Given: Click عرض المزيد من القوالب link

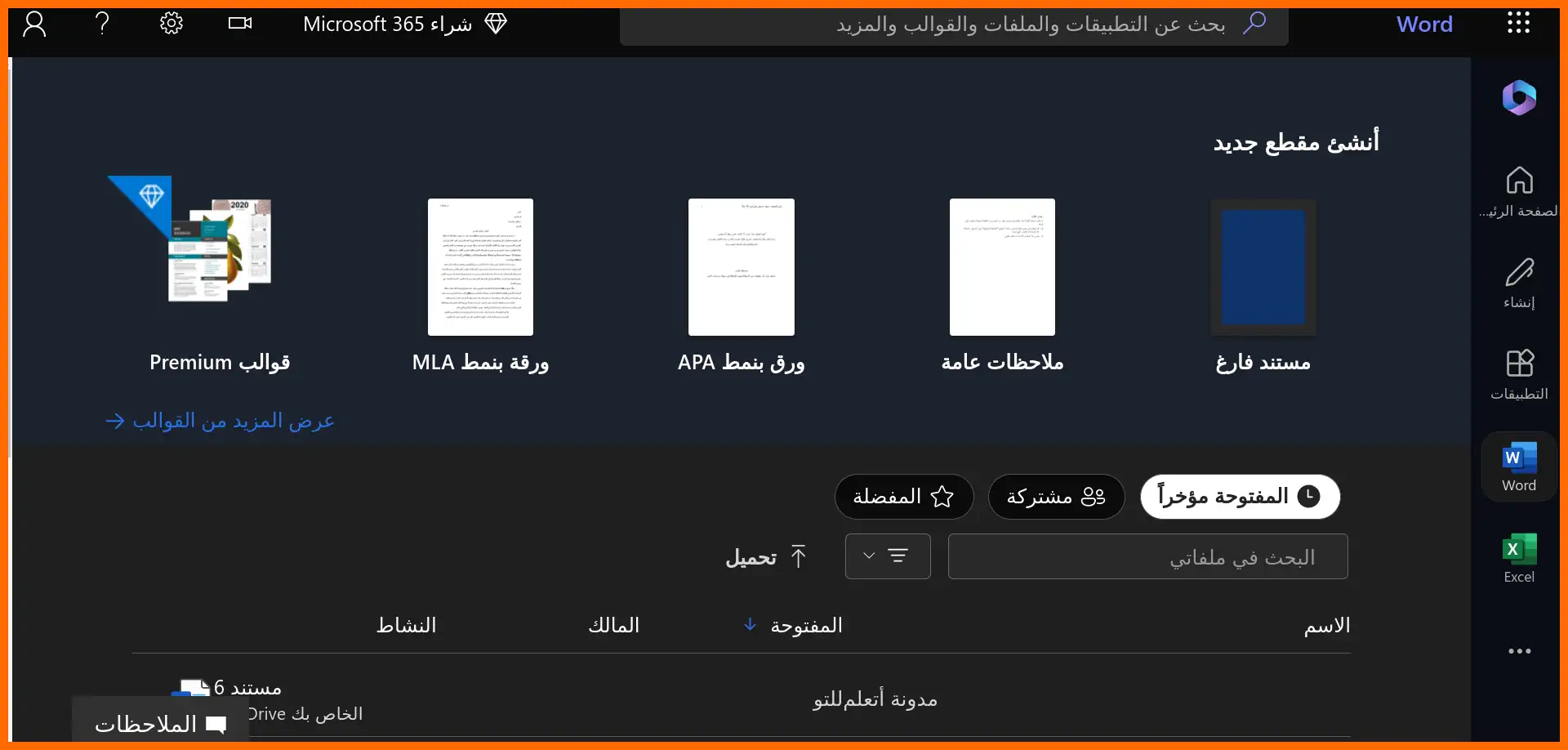Looking at the screenshot, I should click(220, 421).
